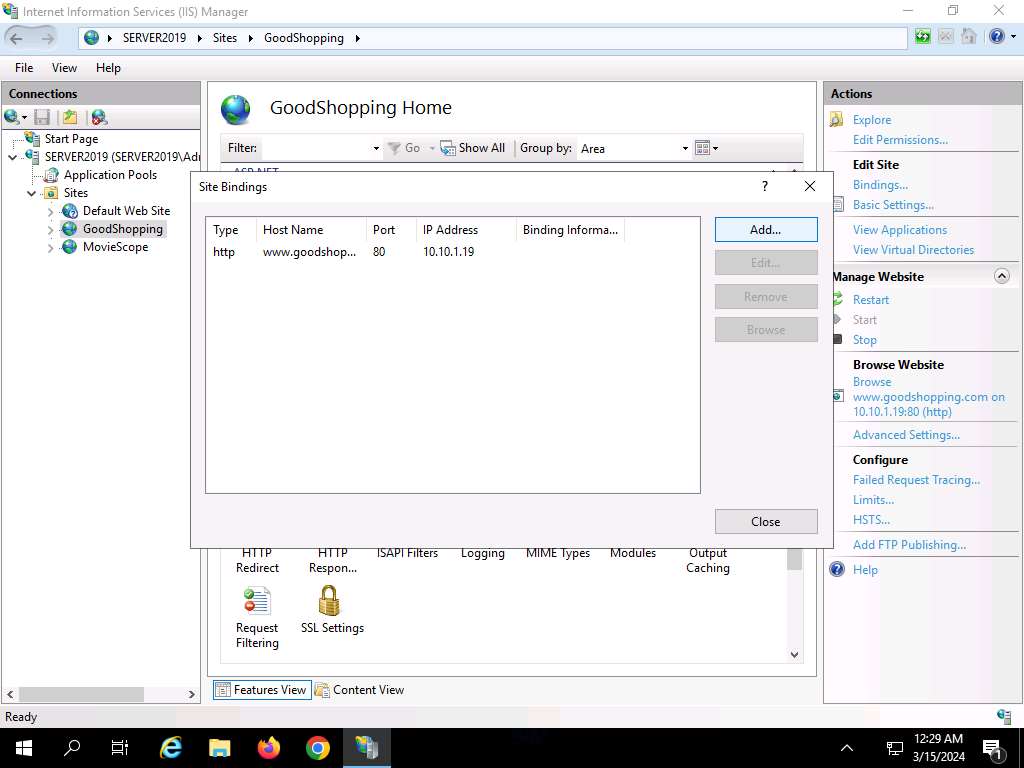Open Google Chrome from the taskbar
The width and height of the screenshot is (1024, 768).
click(x=318, y=748)
